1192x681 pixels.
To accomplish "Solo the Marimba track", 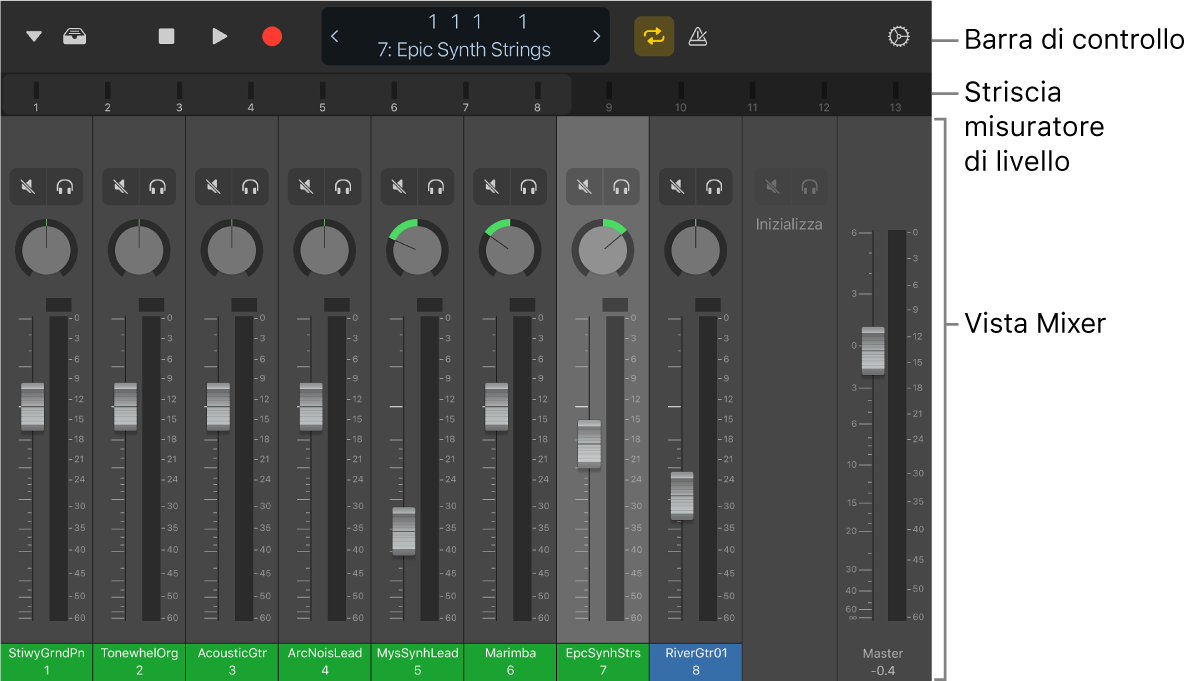I will pyautogui.click(x=529, y=186).
